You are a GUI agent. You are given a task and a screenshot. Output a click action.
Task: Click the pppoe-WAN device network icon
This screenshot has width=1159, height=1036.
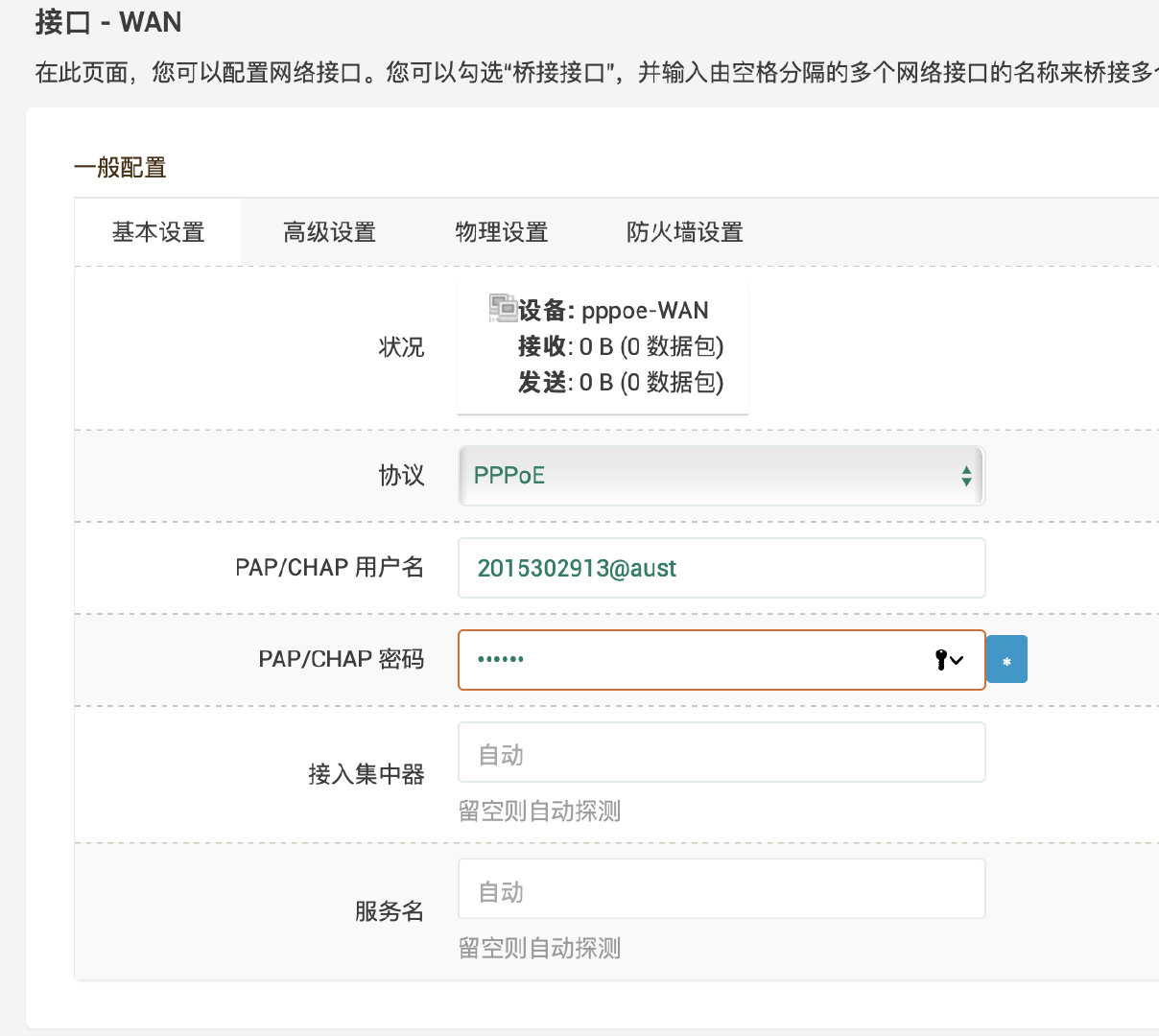503,308
